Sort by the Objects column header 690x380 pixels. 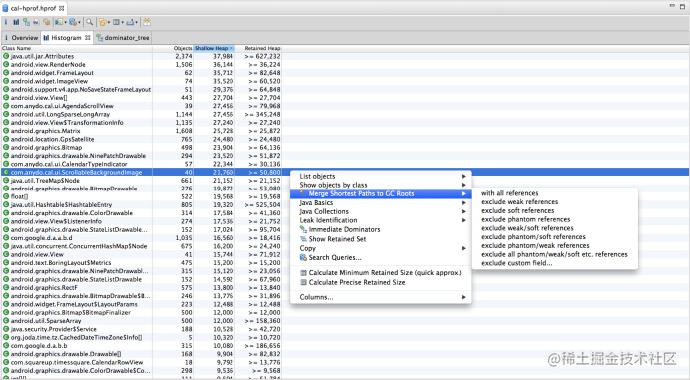coord(173,48)
